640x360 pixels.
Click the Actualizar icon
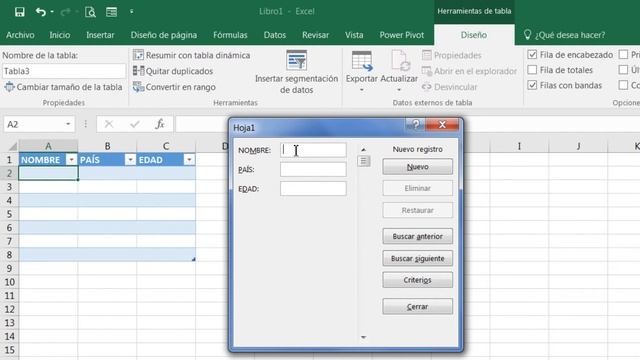399,61
